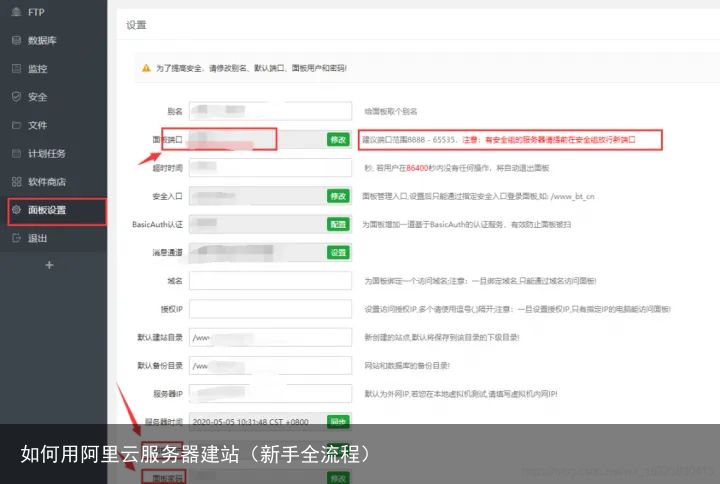Click 修改 button for panel port
Screen dimensions: 720x484
tap(338, 140)
